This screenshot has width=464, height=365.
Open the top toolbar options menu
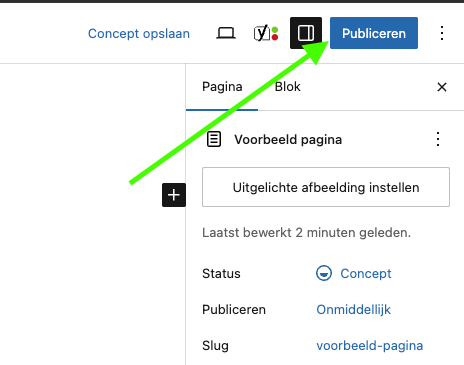point(442,33)
